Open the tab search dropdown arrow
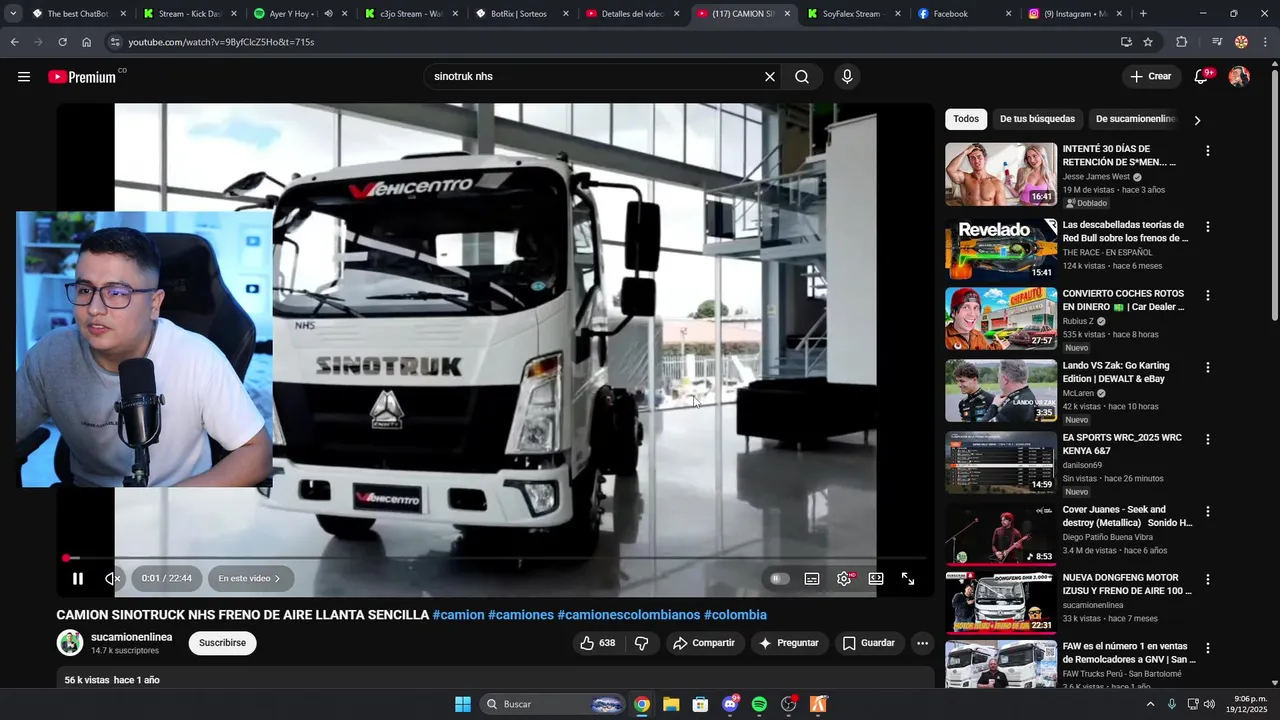Viewport: 1280px width, 720px height. click(13, 14)
